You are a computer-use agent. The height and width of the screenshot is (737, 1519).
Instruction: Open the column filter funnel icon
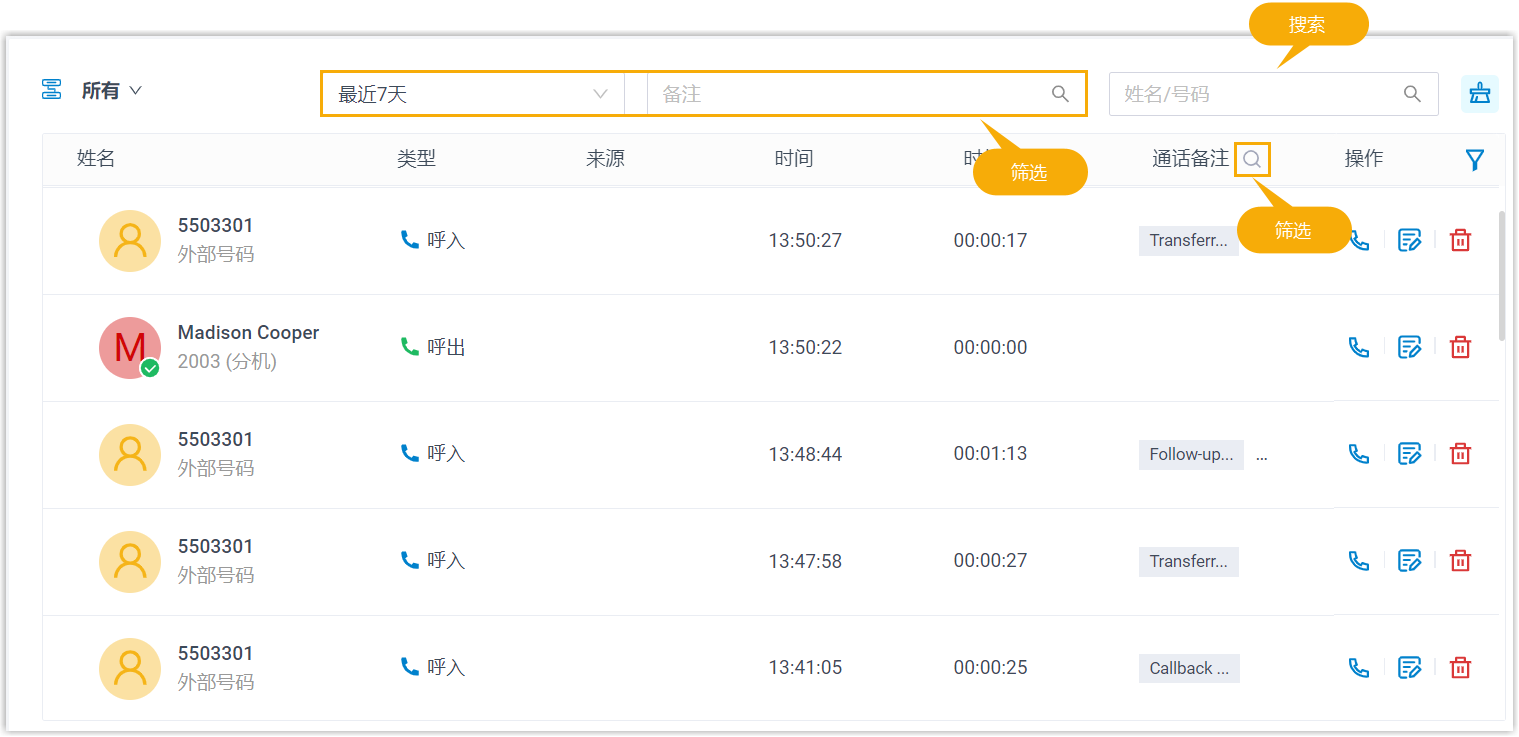click(x=1474, y=160)
